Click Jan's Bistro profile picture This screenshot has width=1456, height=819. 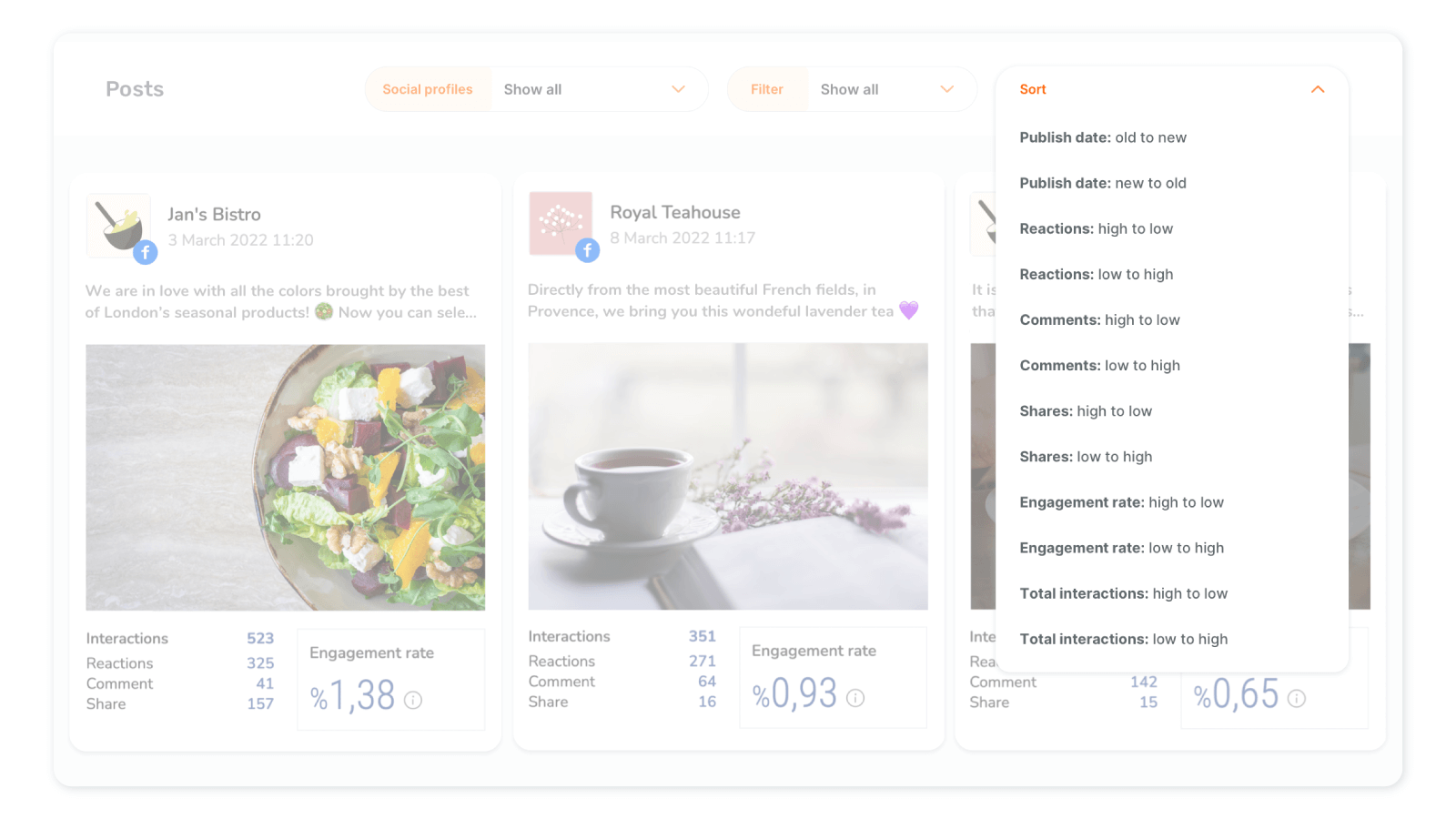tap(119, 225)
